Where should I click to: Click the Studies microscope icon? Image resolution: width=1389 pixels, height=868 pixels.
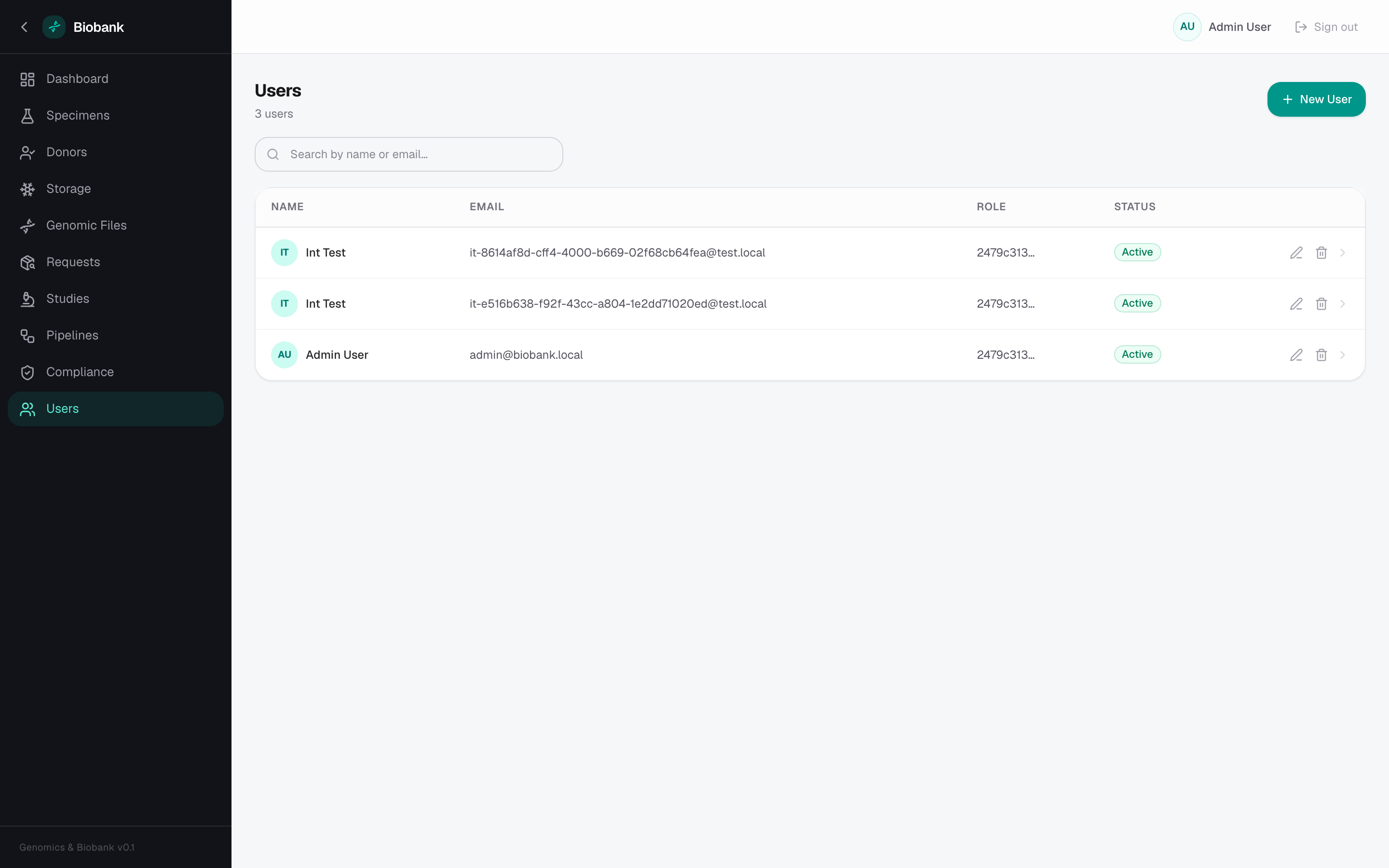click(27, 299)
